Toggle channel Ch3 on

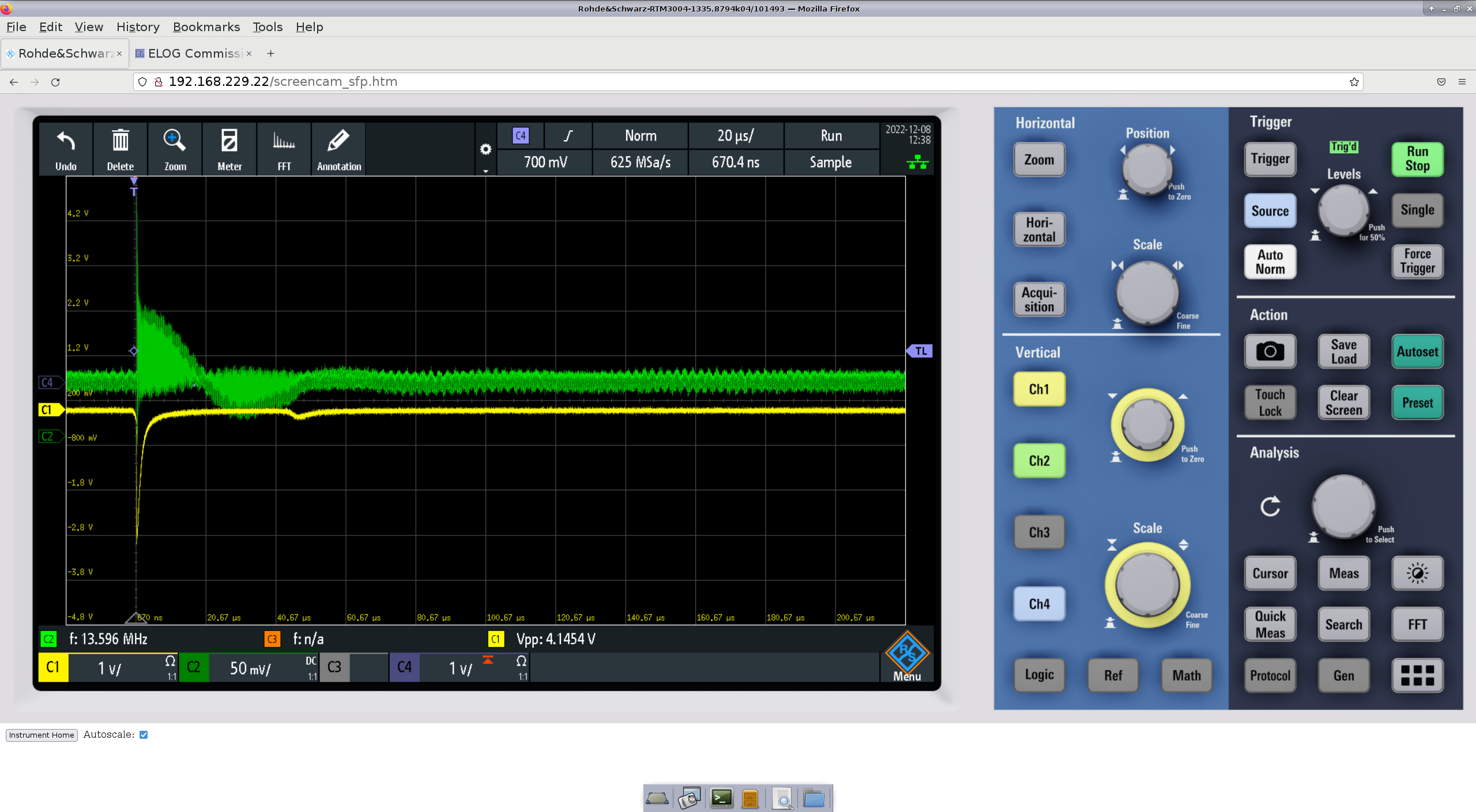(1039, 532)
